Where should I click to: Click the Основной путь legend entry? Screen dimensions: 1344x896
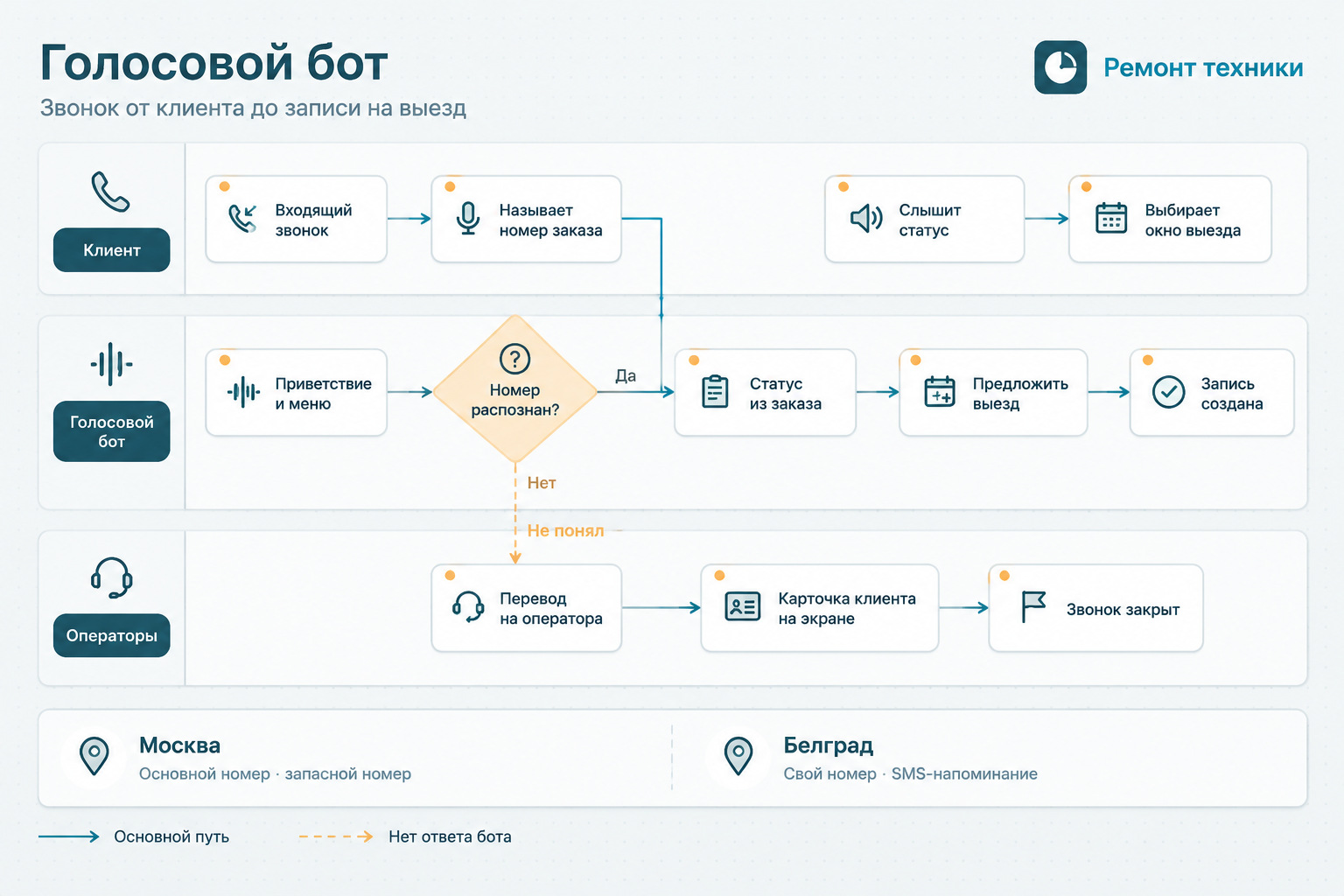pyautogui.click(x=134, y=836)
